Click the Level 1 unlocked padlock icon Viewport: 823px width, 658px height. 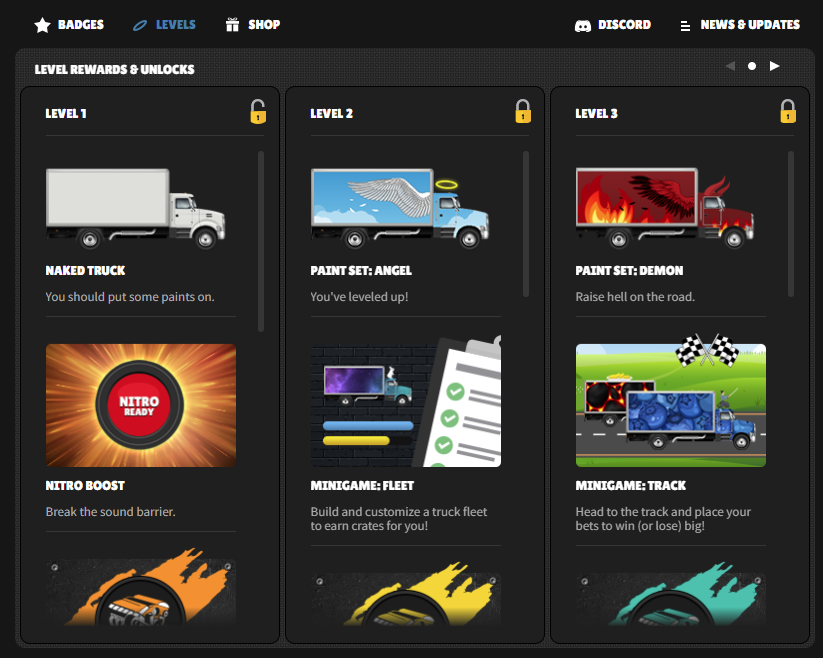coord(258,111)
